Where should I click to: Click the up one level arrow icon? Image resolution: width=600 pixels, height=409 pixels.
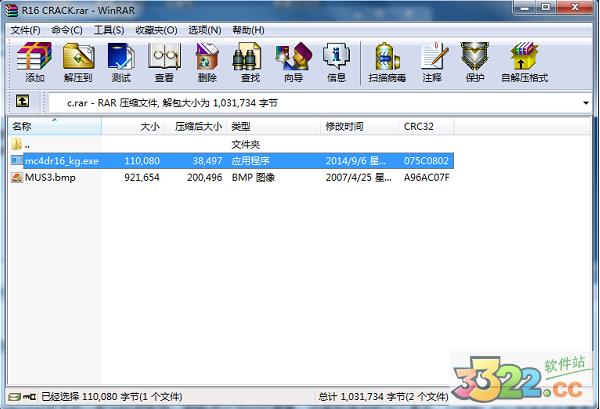point(22,101)
